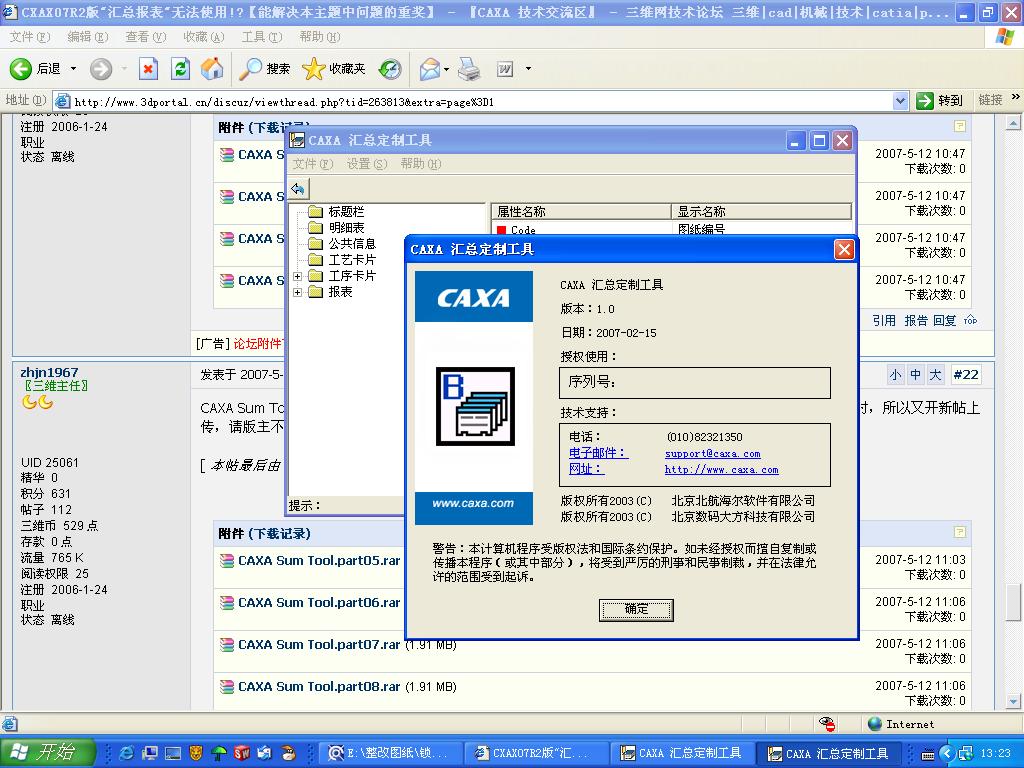Click 显示名称 column header
This screenshot has width=1024, height=768.
(761, 212)
